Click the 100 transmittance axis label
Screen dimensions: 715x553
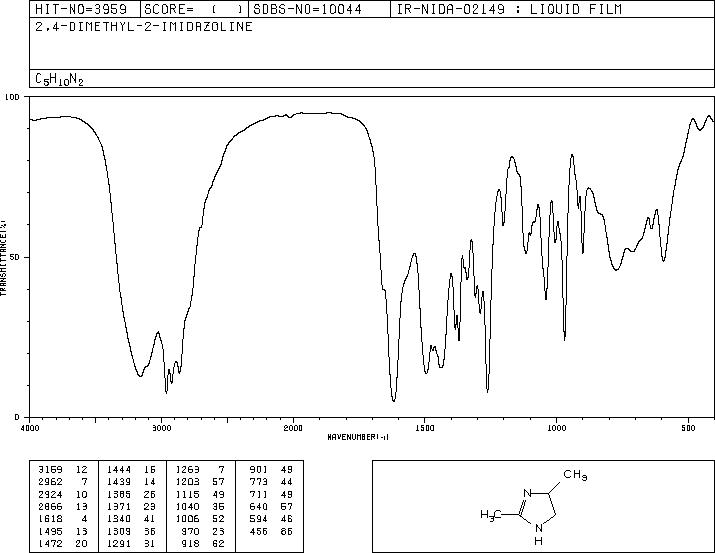coord(12,97)
